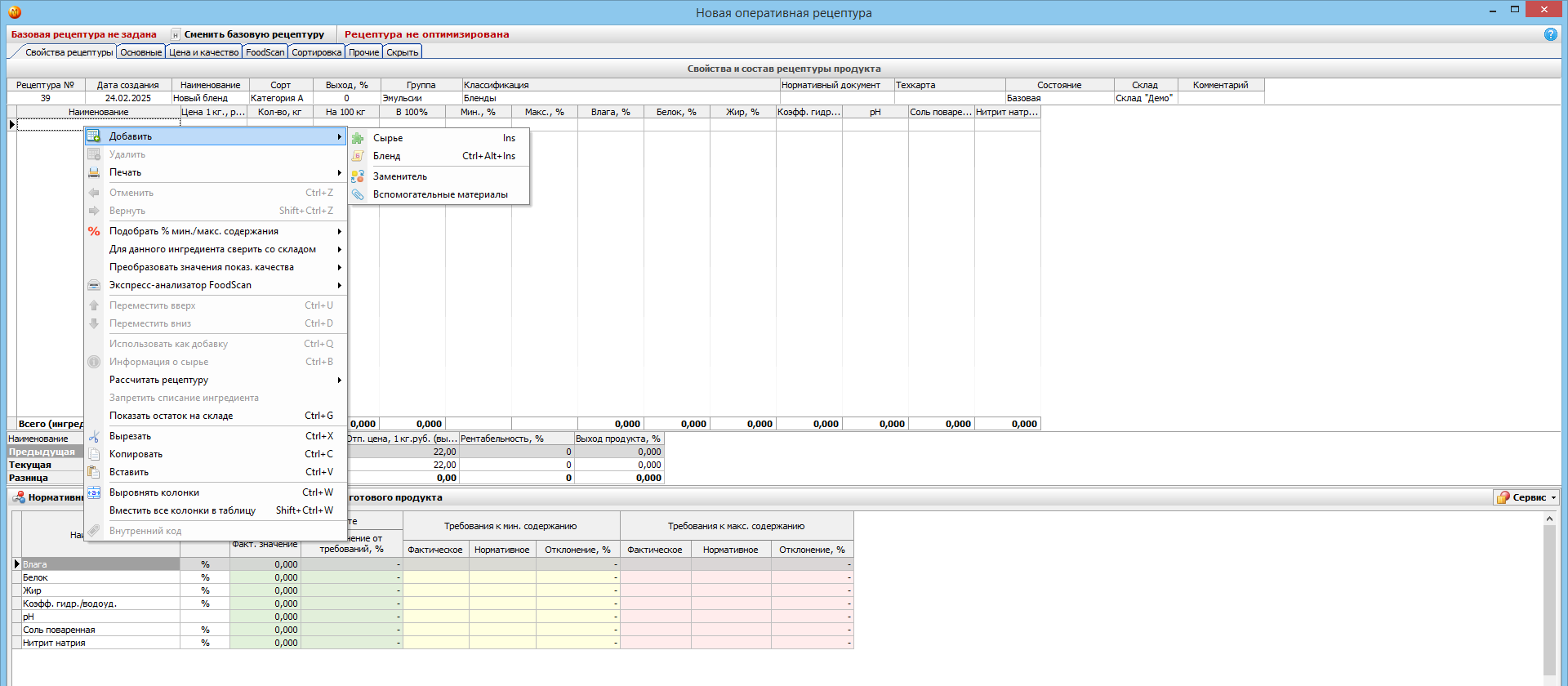Click the paperclip icon for Вспомогательные материалы
The image size is (1568, 686).
(358, 194)
